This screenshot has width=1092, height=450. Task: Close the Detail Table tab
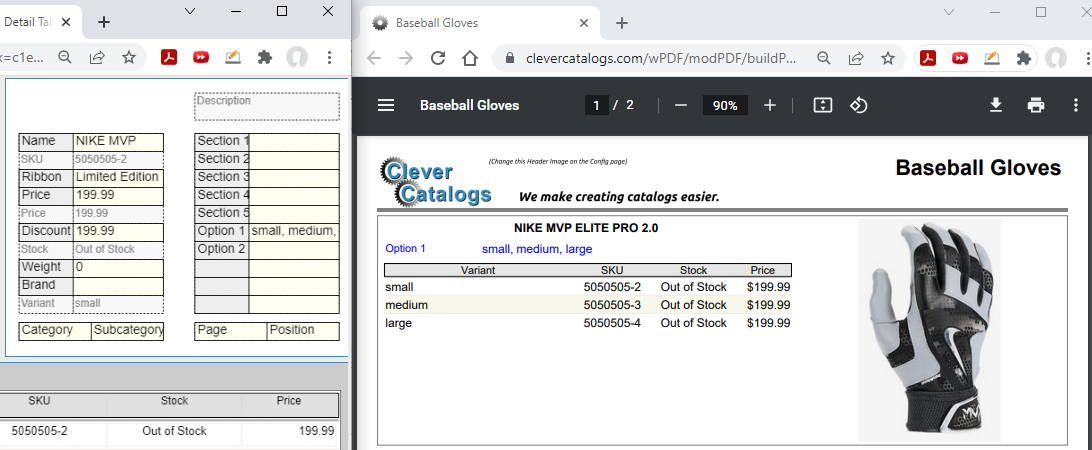click(66, 22)
